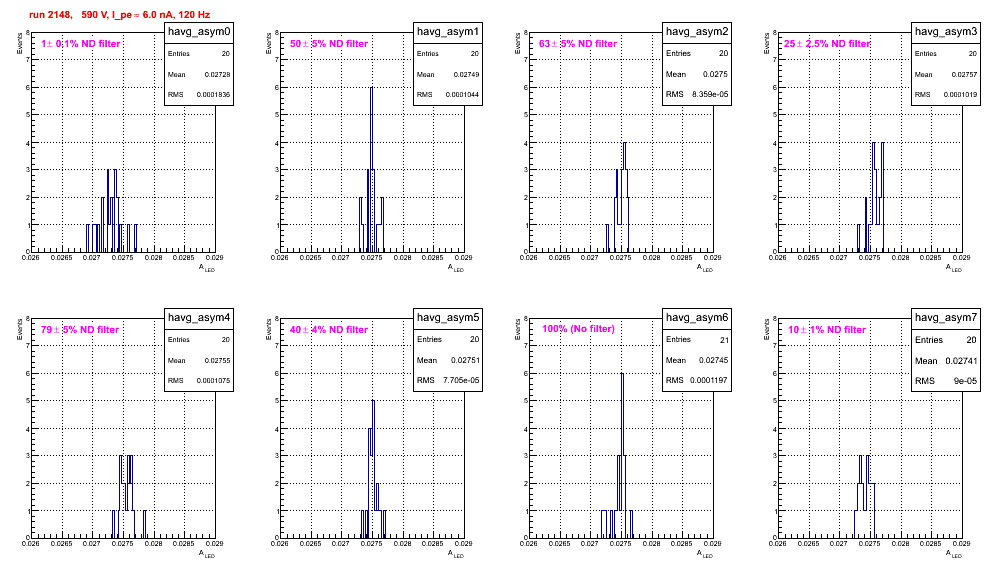
Task: Pick the Mean value 0.02745
Action: 713,360
